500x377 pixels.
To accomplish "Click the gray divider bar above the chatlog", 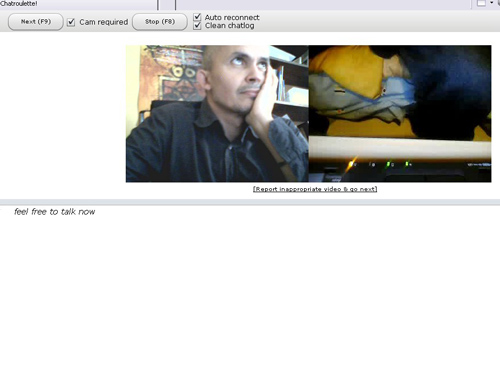I will pos(250,202).
